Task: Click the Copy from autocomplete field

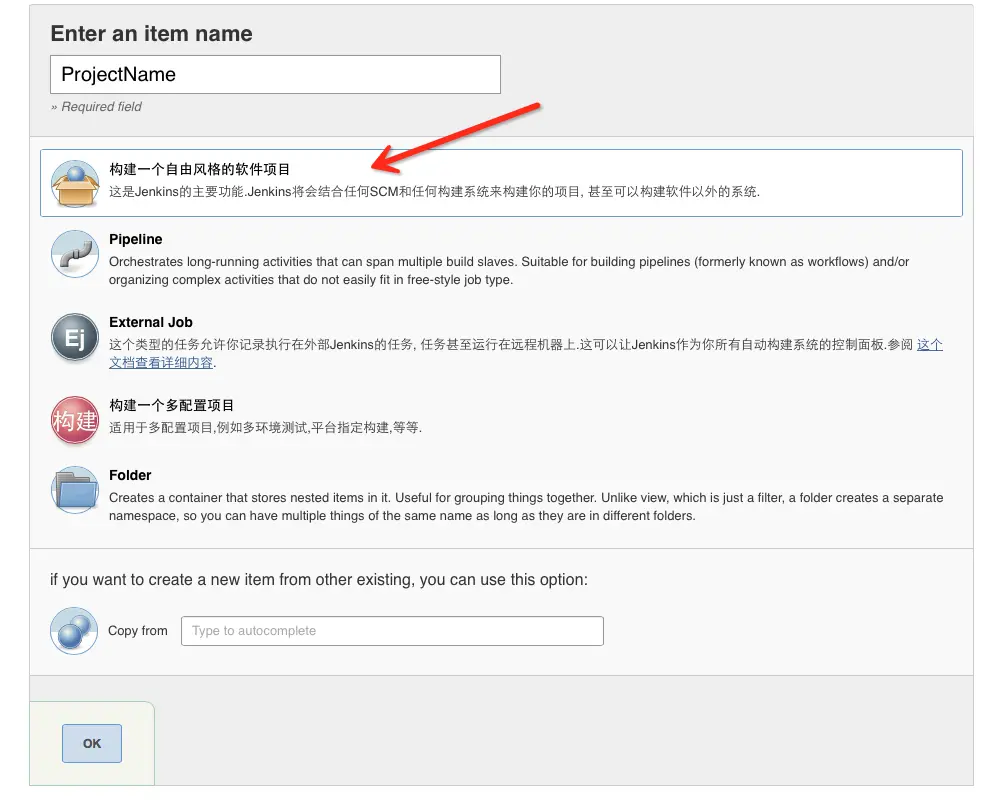Action: 392,631
